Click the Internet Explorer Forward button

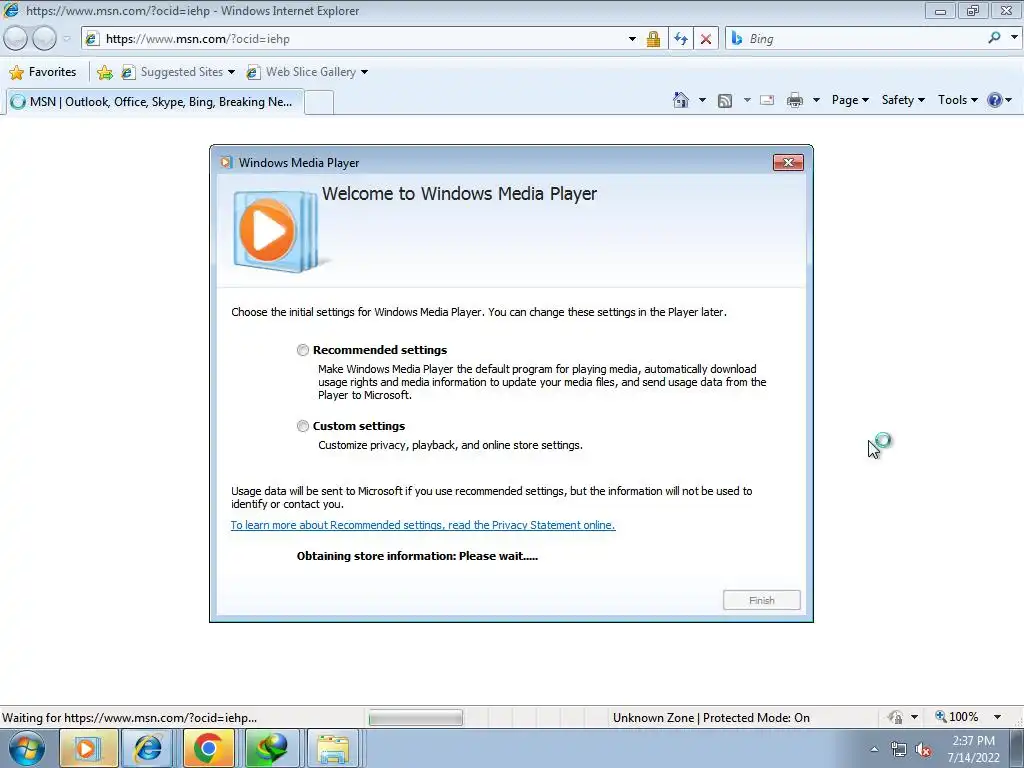pos(44,39)
